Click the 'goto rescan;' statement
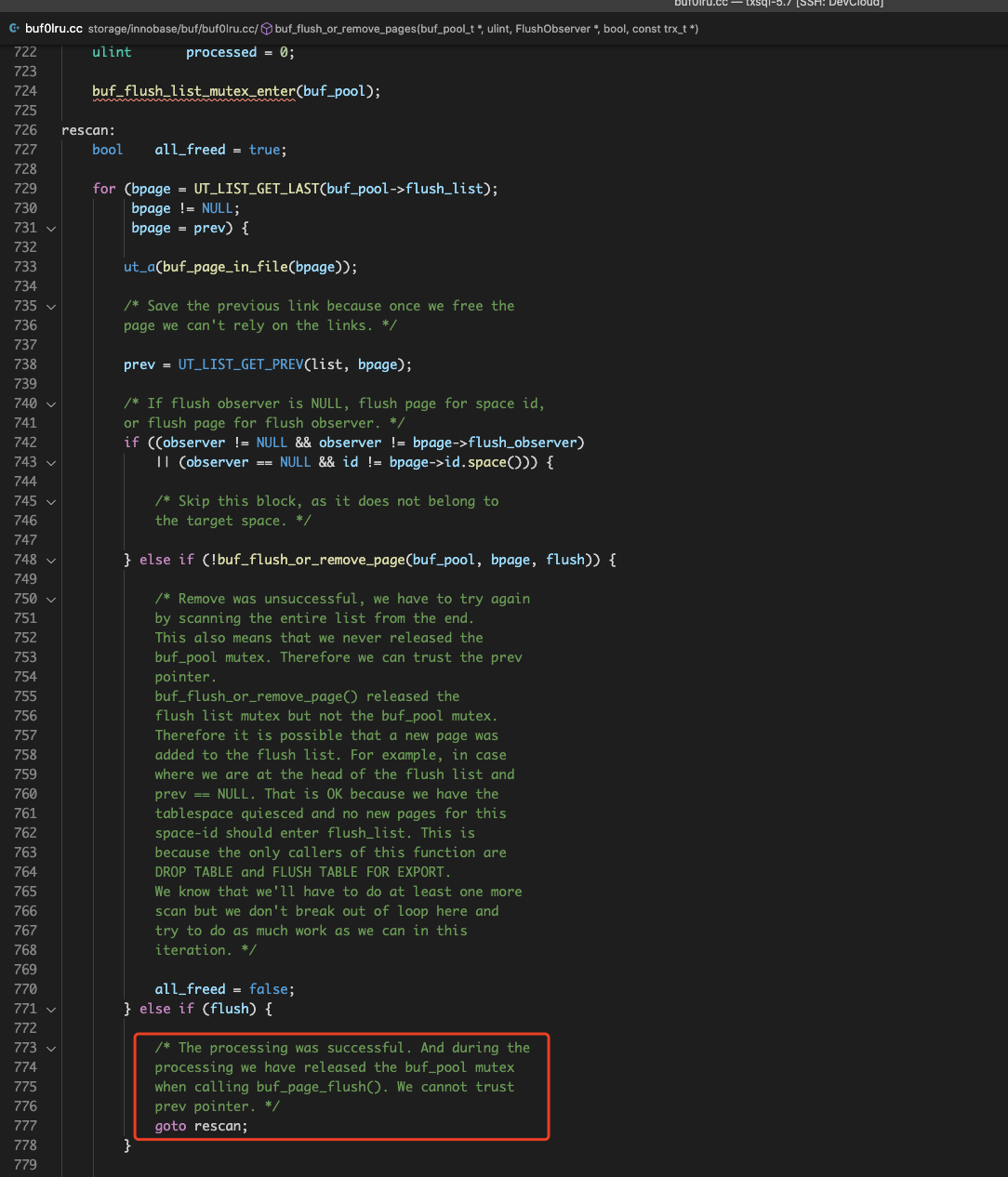 [201, 1126]
